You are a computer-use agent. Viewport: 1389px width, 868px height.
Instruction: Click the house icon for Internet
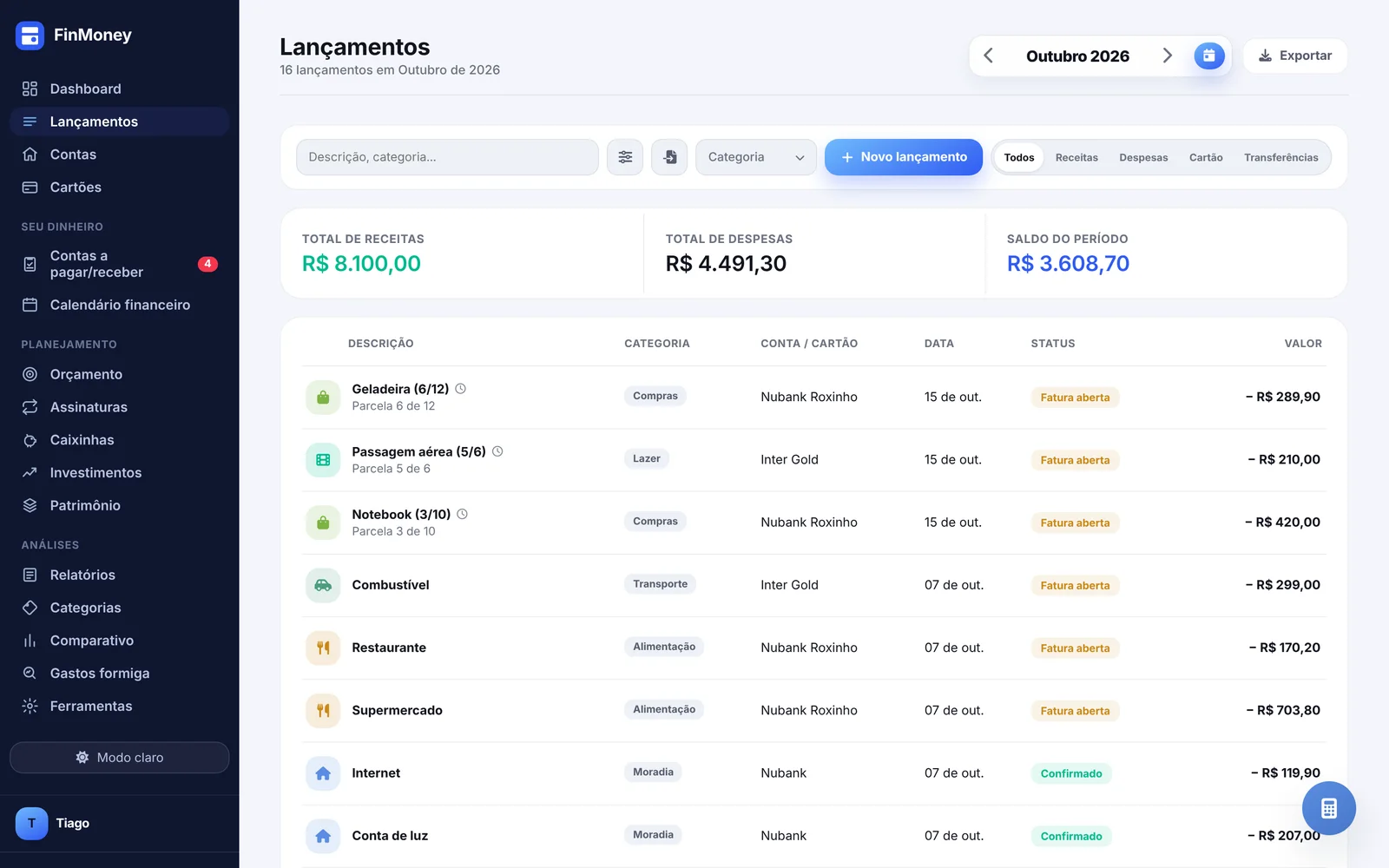click(x=323, y=773)
